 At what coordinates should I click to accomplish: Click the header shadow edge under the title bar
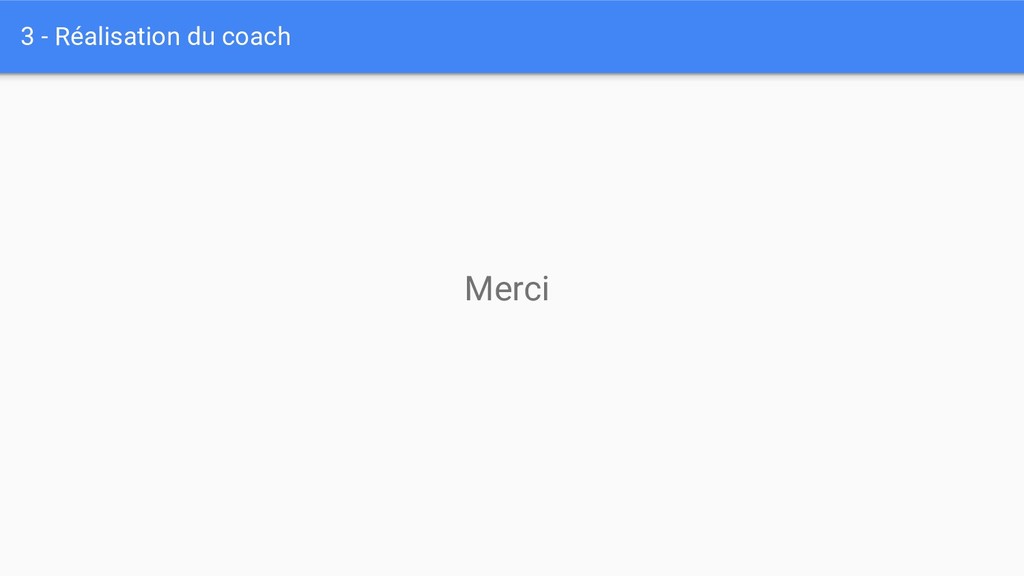pyautogui.click(x=512, y=75)
